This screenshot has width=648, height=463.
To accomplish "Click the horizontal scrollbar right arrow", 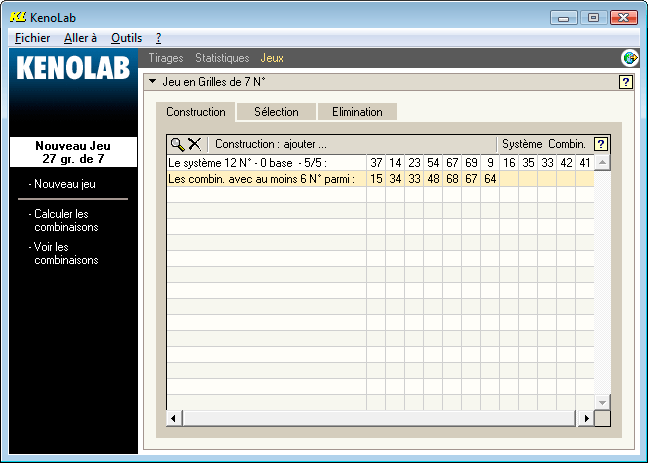I will pyautogui.click(x=586, y=417).
